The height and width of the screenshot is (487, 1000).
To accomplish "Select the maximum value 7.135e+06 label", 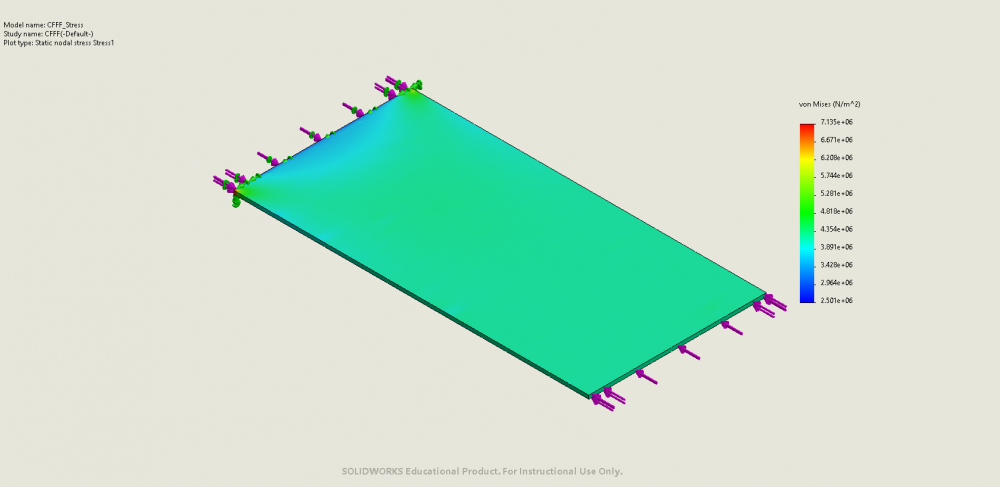I will (x=836, y=122).
